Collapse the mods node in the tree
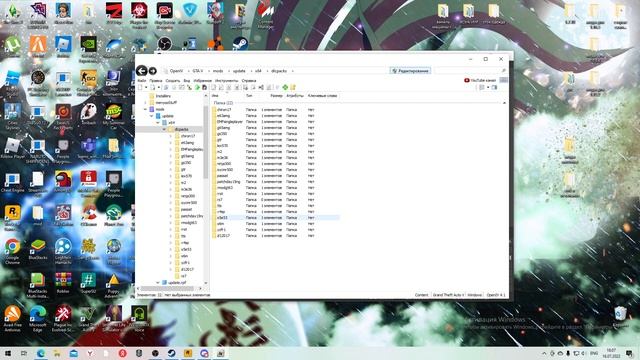 pyautogui.click(x=145, y=109)
